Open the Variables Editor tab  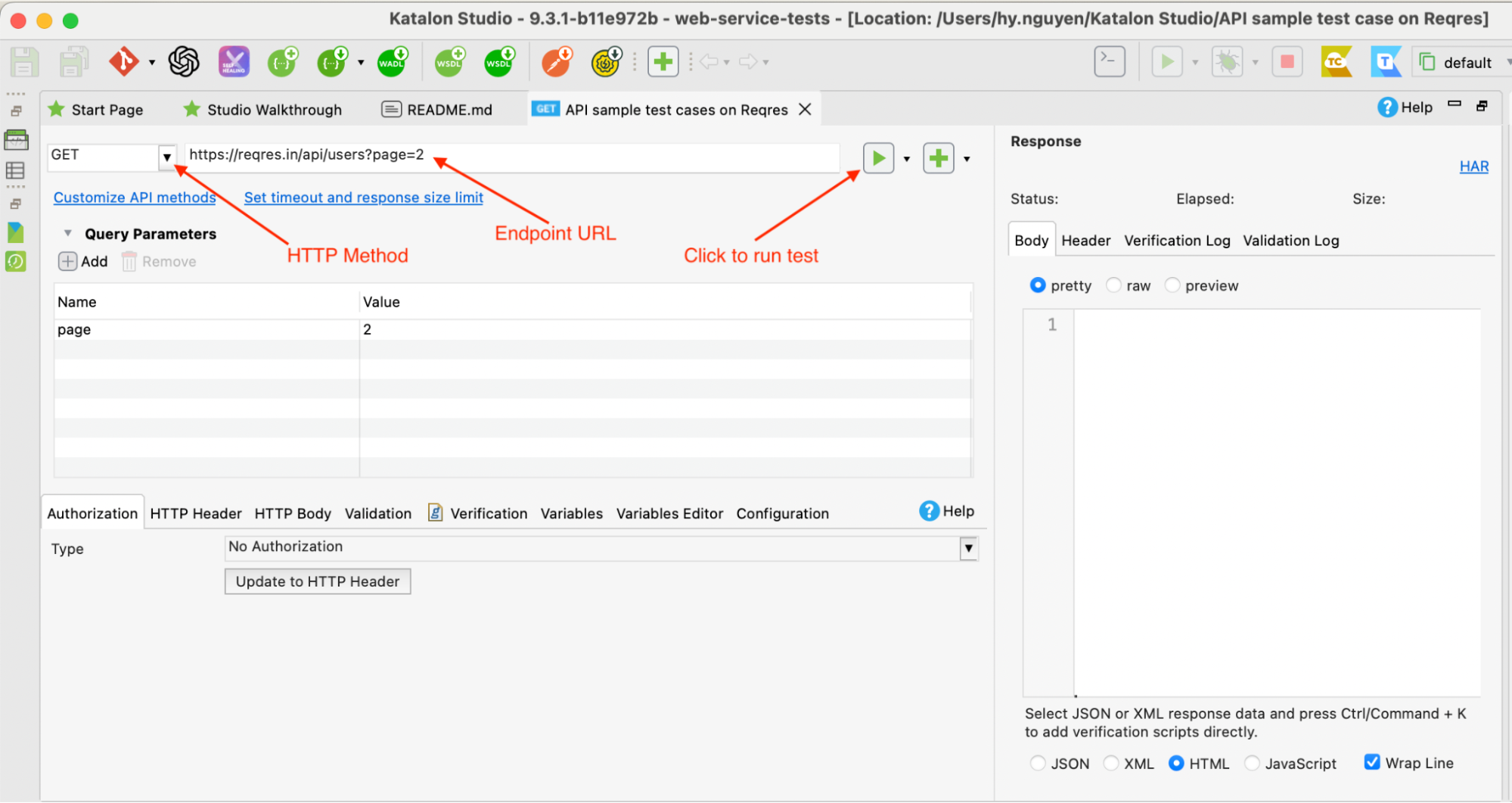click(x=669, y=513)
